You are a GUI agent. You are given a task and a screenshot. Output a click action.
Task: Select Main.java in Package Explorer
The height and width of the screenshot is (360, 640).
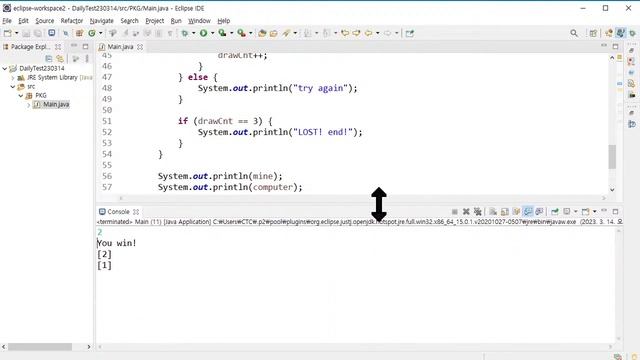(x=56, y=104)
